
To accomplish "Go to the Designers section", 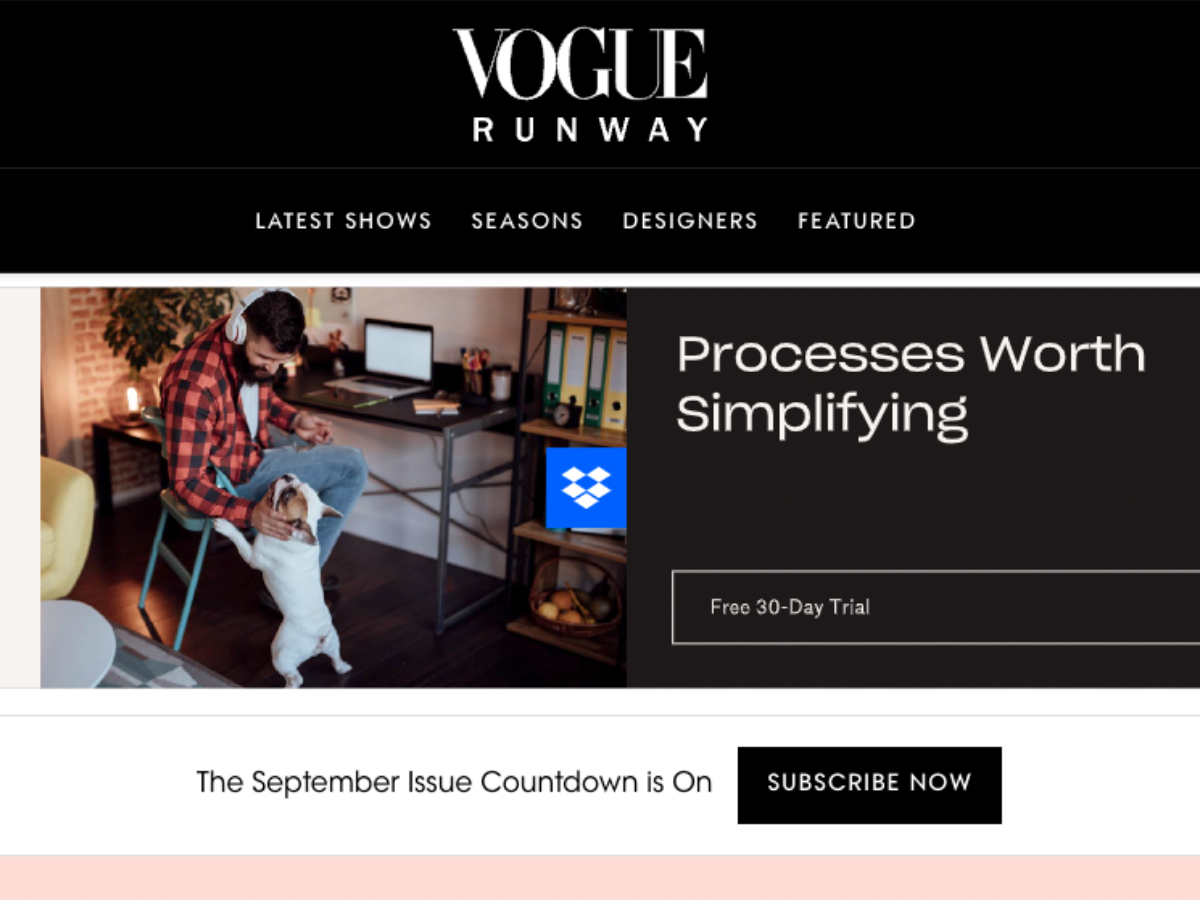I will tap(690, 221).
